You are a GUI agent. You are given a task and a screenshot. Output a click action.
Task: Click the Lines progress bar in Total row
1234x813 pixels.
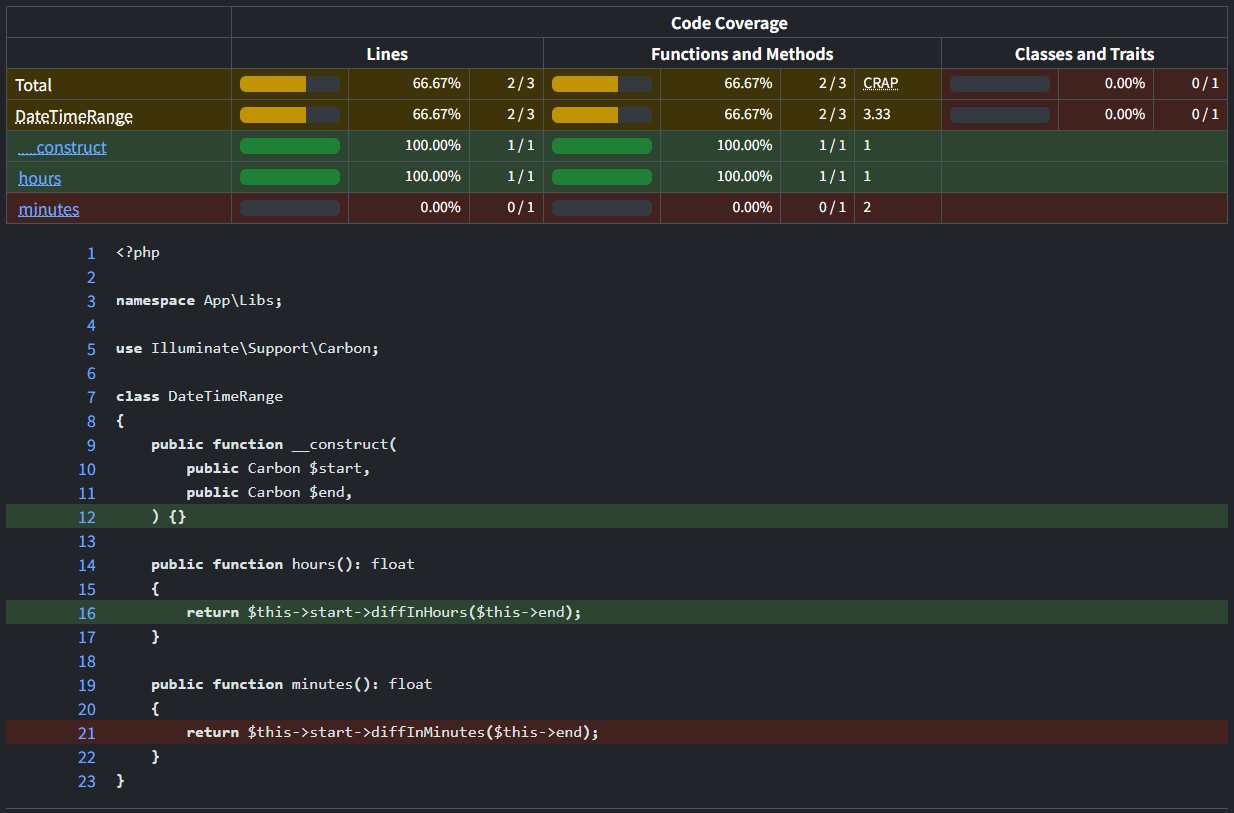click(290, 84)
